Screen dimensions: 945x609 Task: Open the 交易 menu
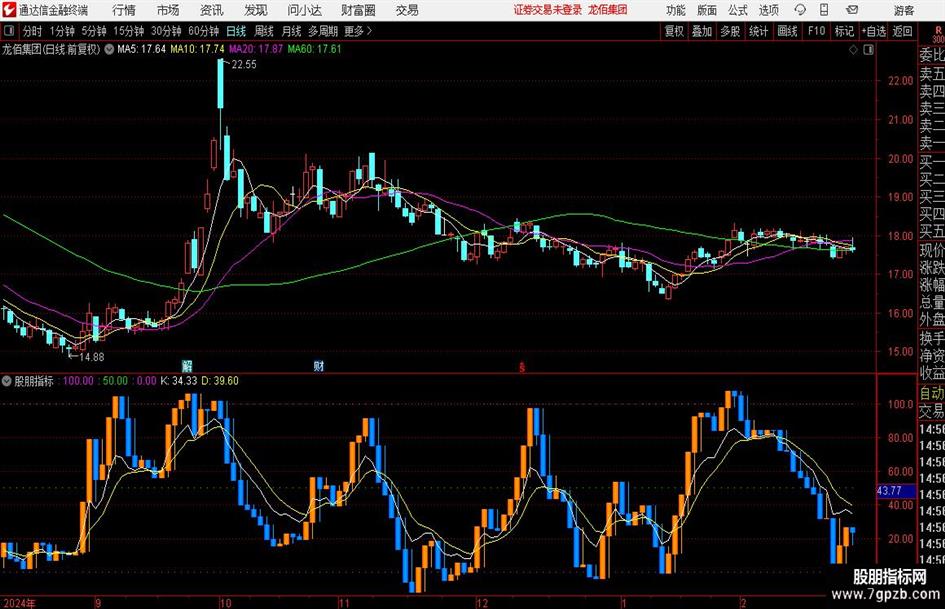[407, 10]
